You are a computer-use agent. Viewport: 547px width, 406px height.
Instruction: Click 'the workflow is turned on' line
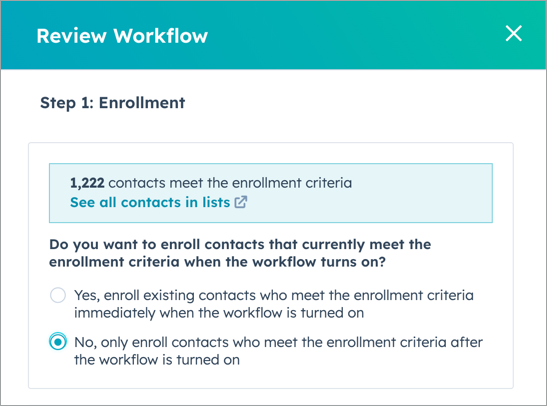tap(157, 360)
